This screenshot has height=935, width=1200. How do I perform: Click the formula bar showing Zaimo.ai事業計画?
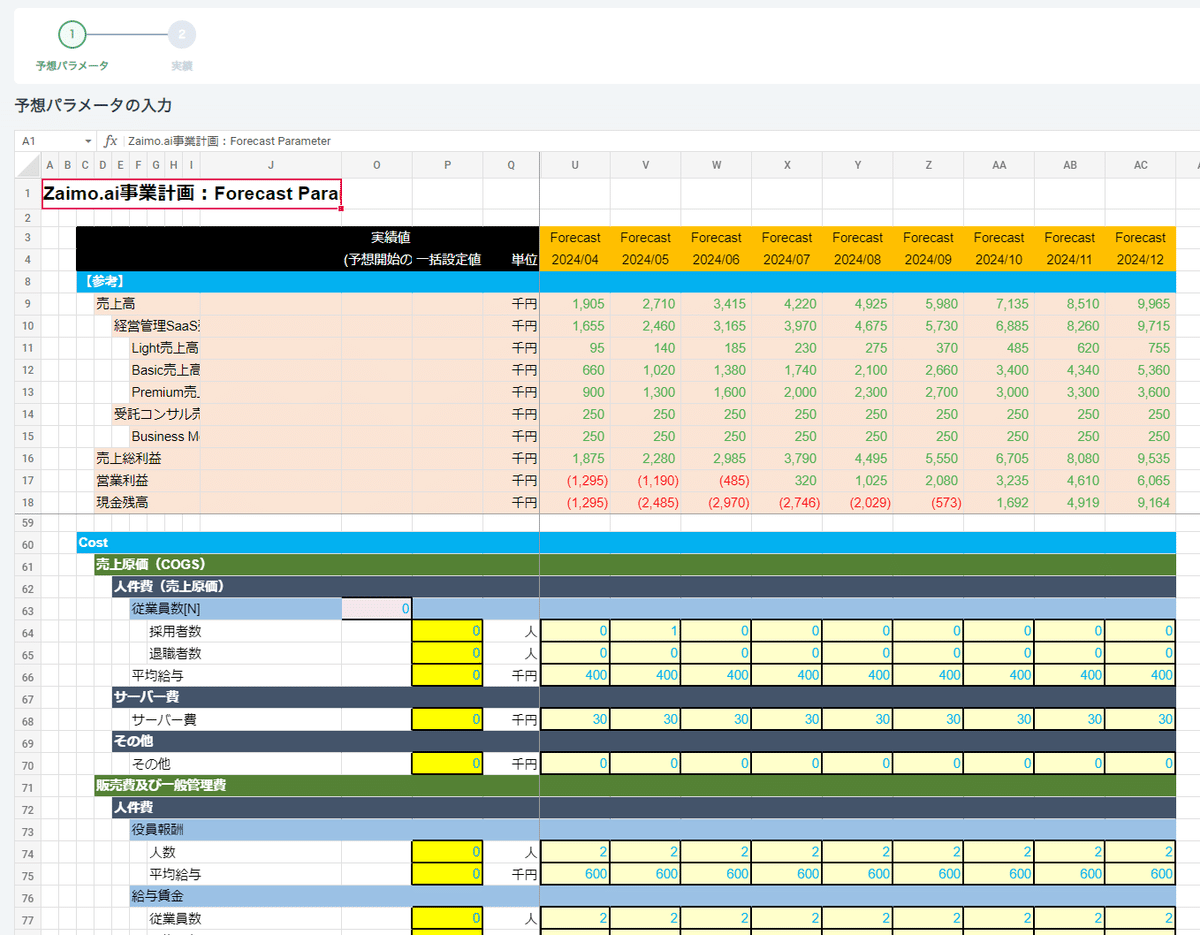(660, 141)
